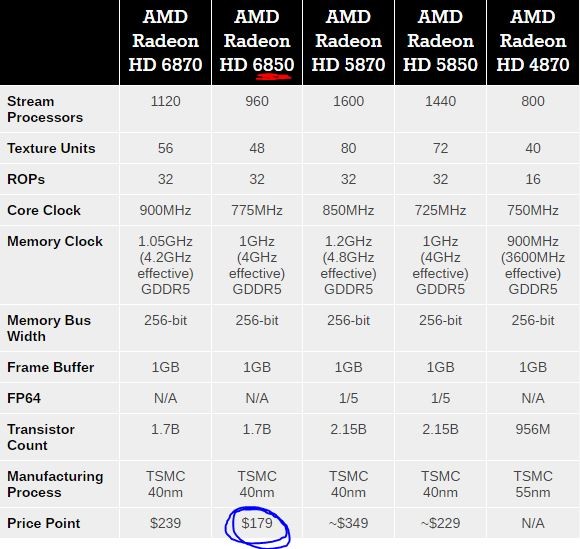This screenshot has width=580, height=549.
Task: Select the AMD Radeon HD 6850 header
Action: [257, 41]
